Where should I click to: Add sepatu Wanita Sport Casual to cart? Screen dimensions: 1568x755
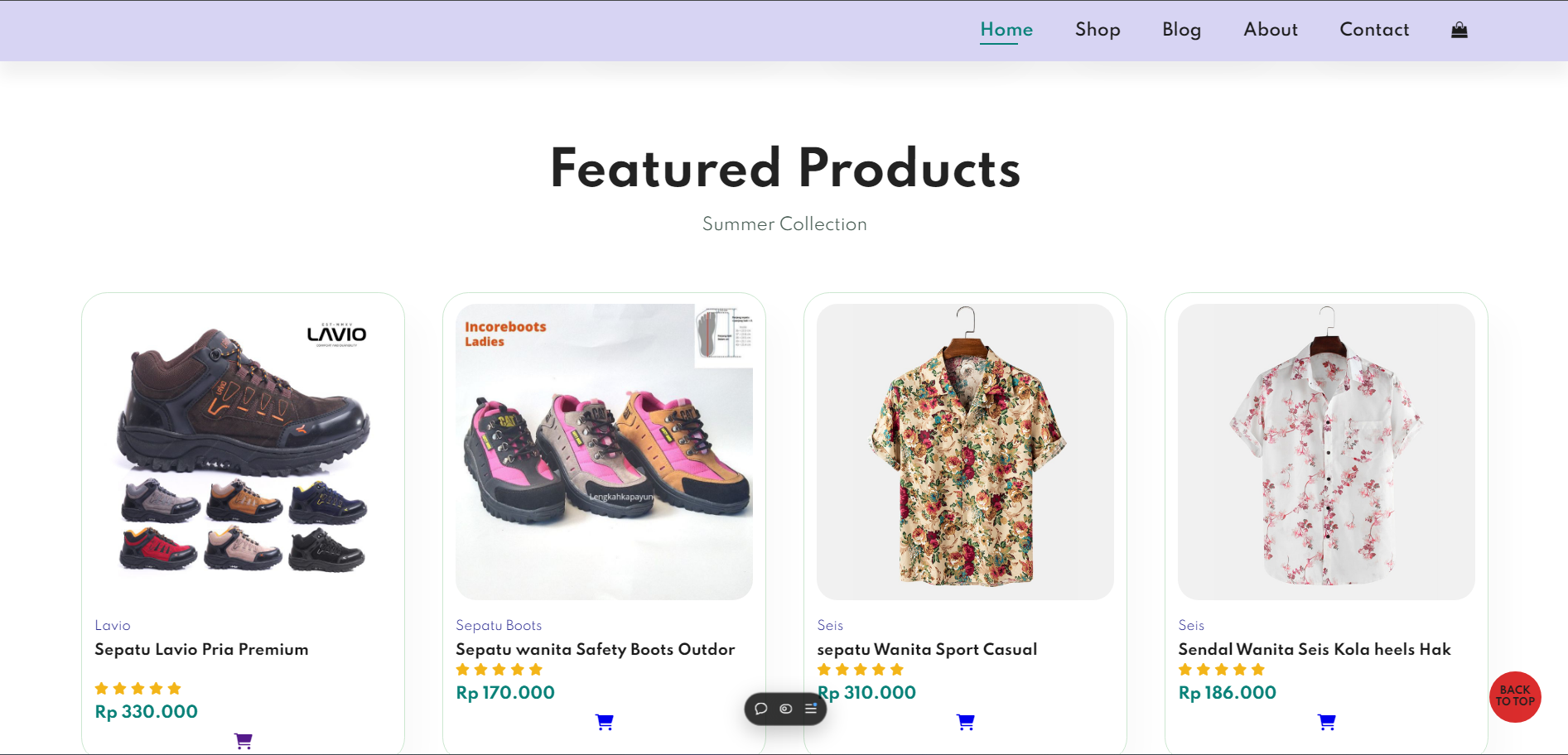(966, 722)
